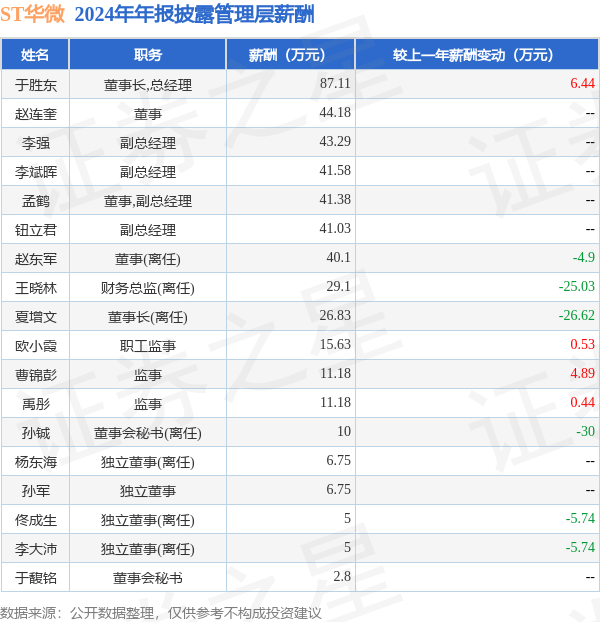Click the name 欧小霞
The width and height of the screenshot is (600, 622).
(36, 346)
